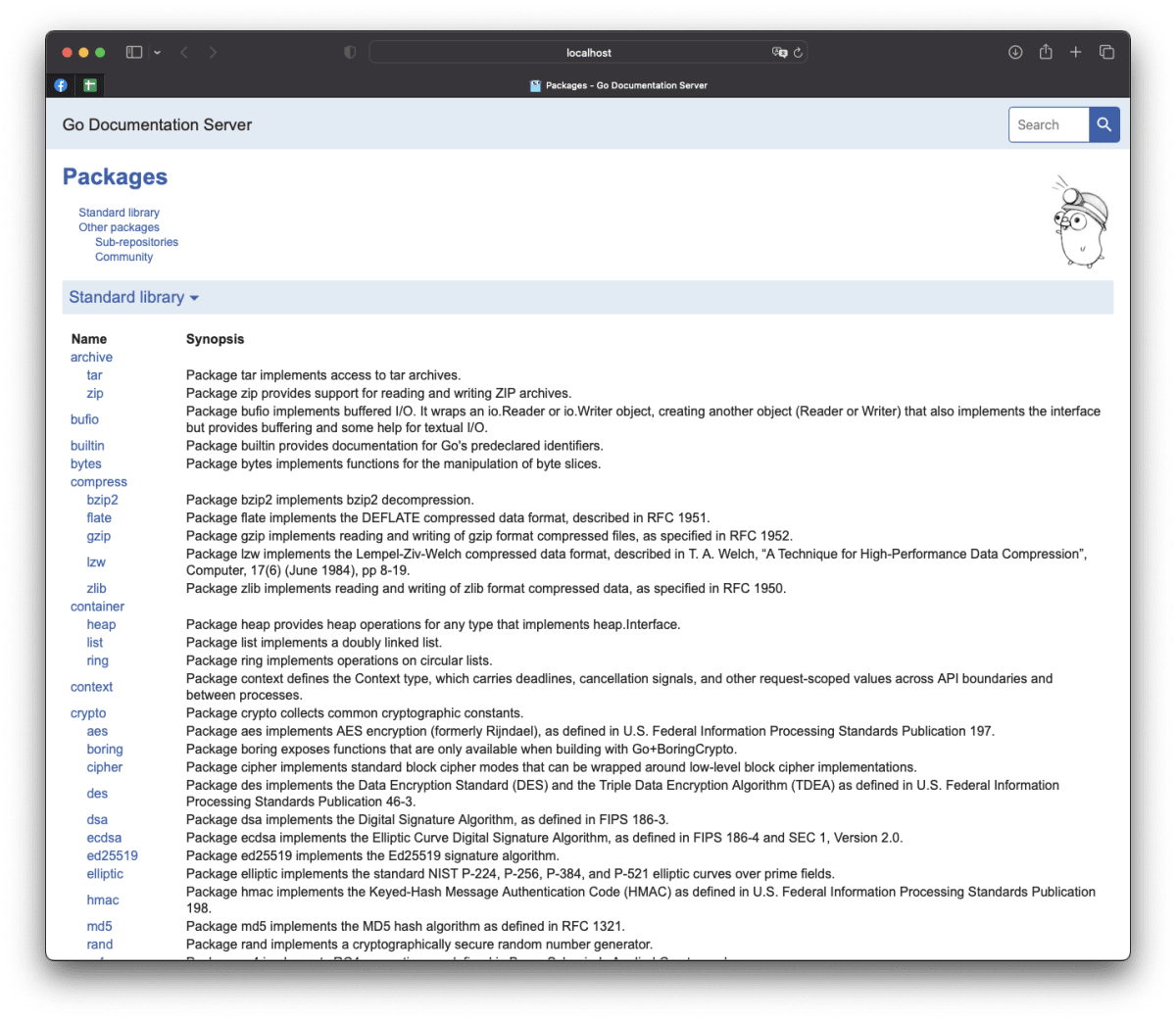Click the translate icon in address bar
1176x1021 pixels.
pos(779,53)
